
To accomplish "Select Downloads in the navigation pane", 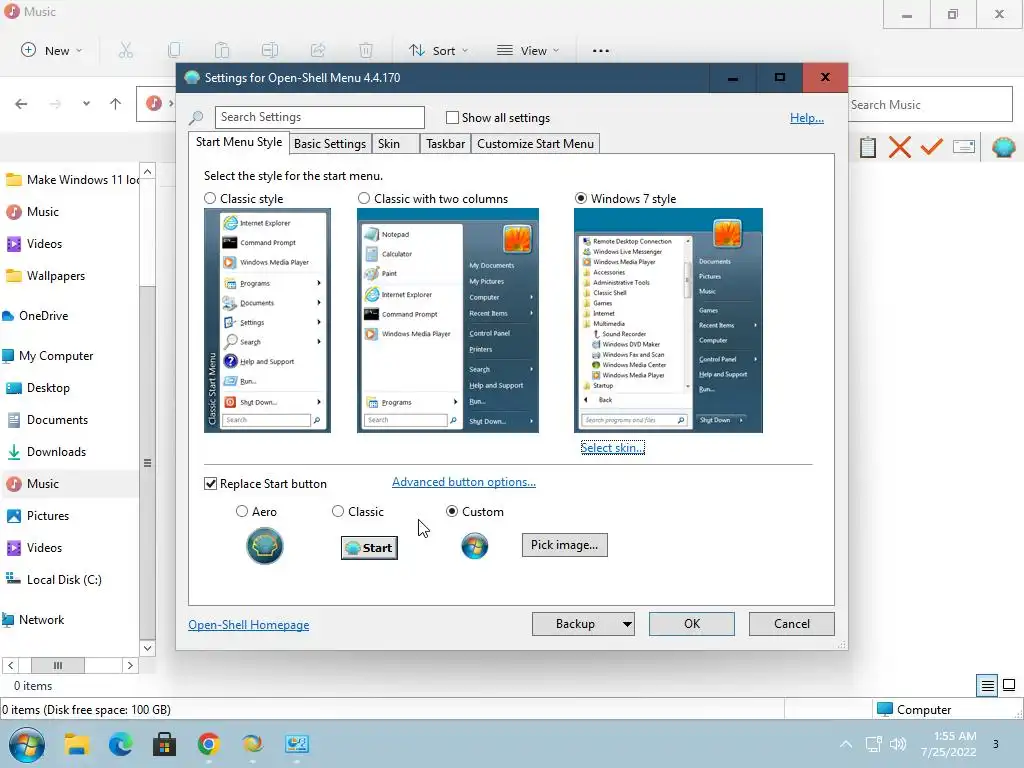I will 56,452.
